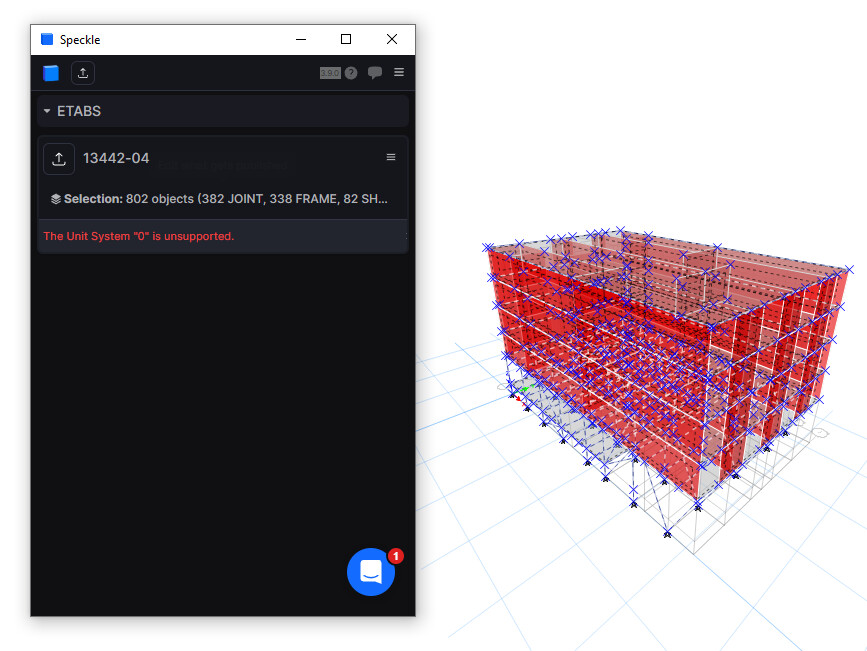This screenshot has height=651, width=867.
Task: Click the Speckle blue cube logo
Action: (51, 73)
